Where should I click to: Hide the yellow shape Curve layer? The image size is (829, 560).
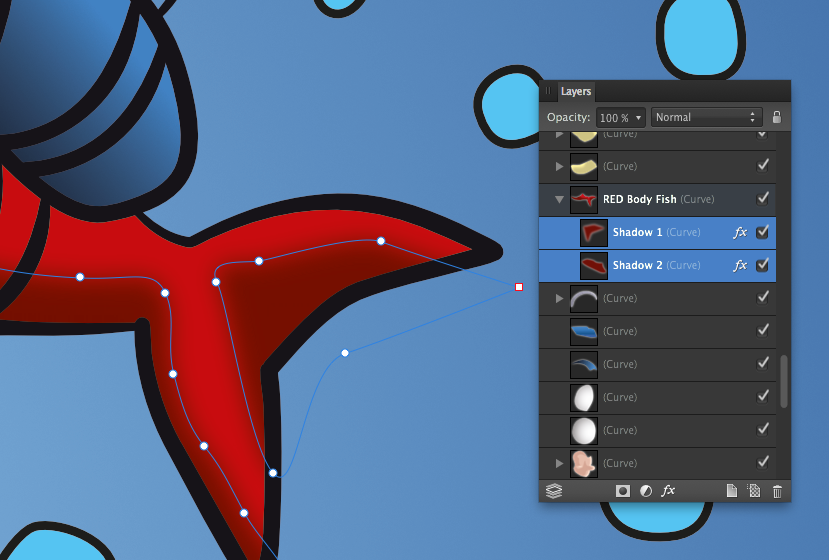pos(762,165)
